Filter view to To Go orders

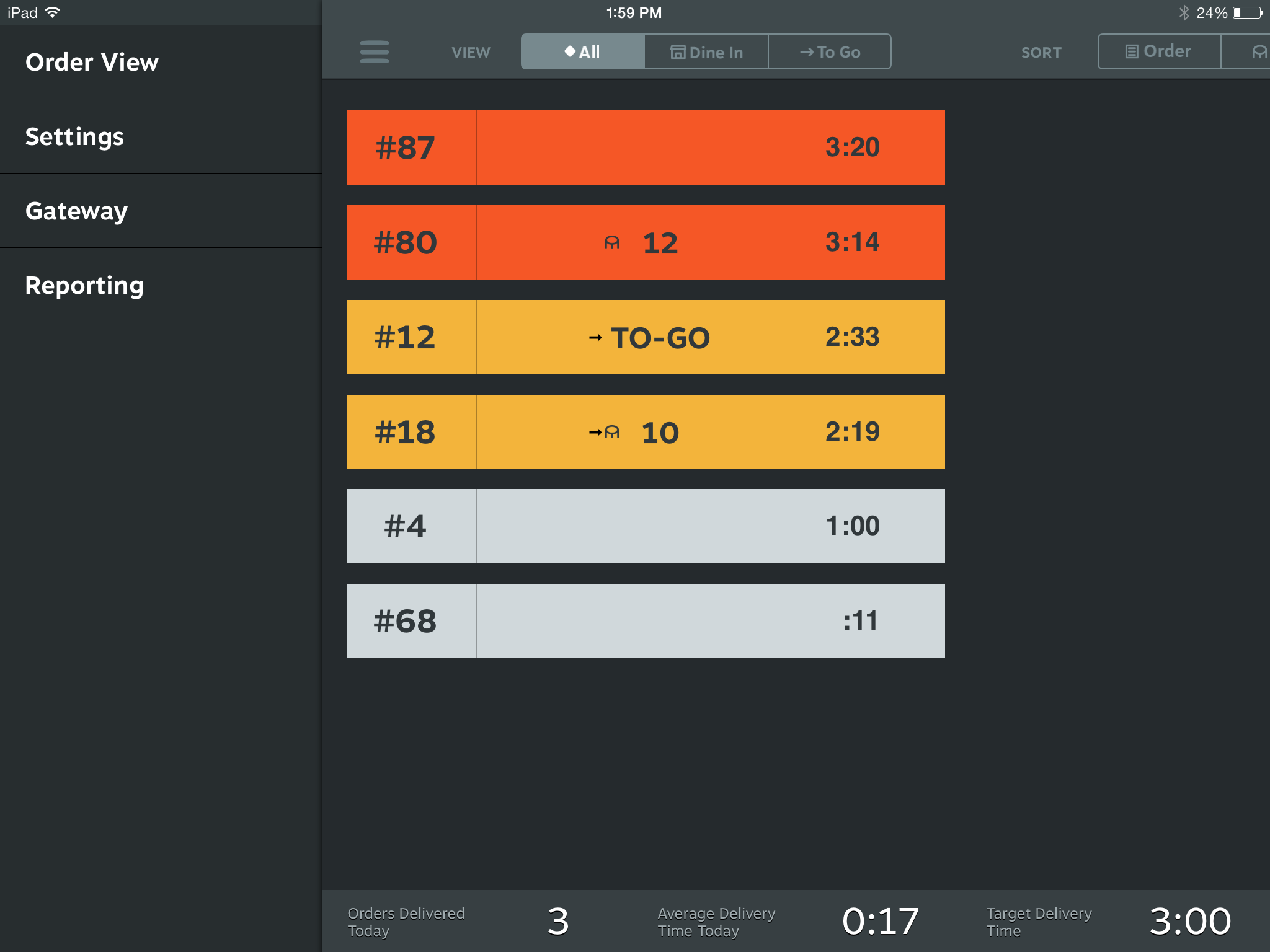[830, 52]
